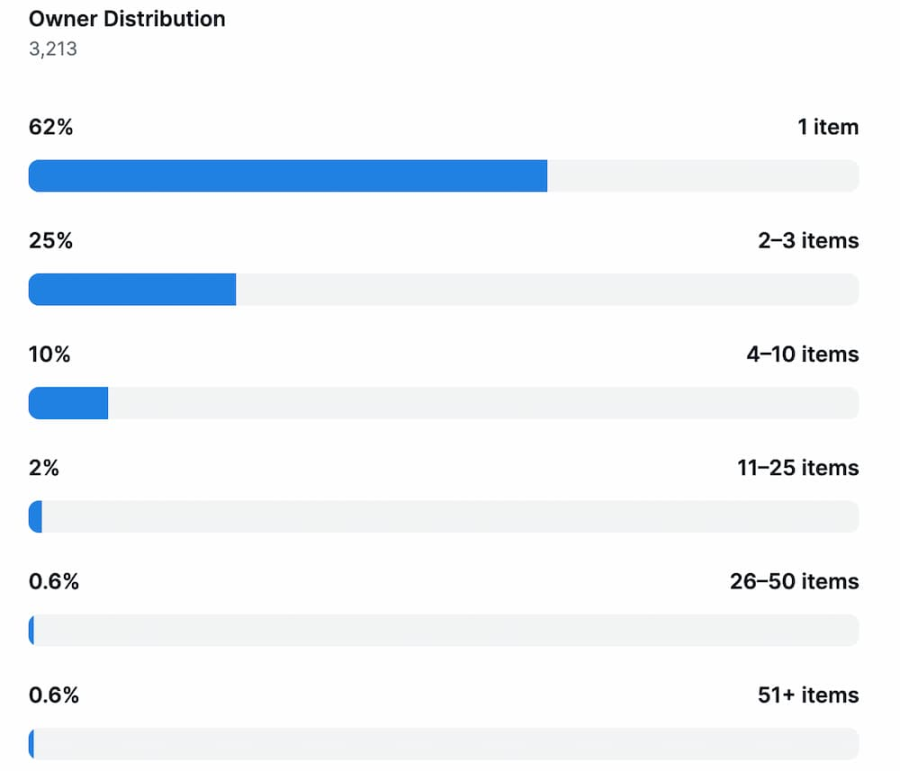Viewport: 900px width, 771px height.
Task: Select the 4–10 items label
Action: pos(802,355)
